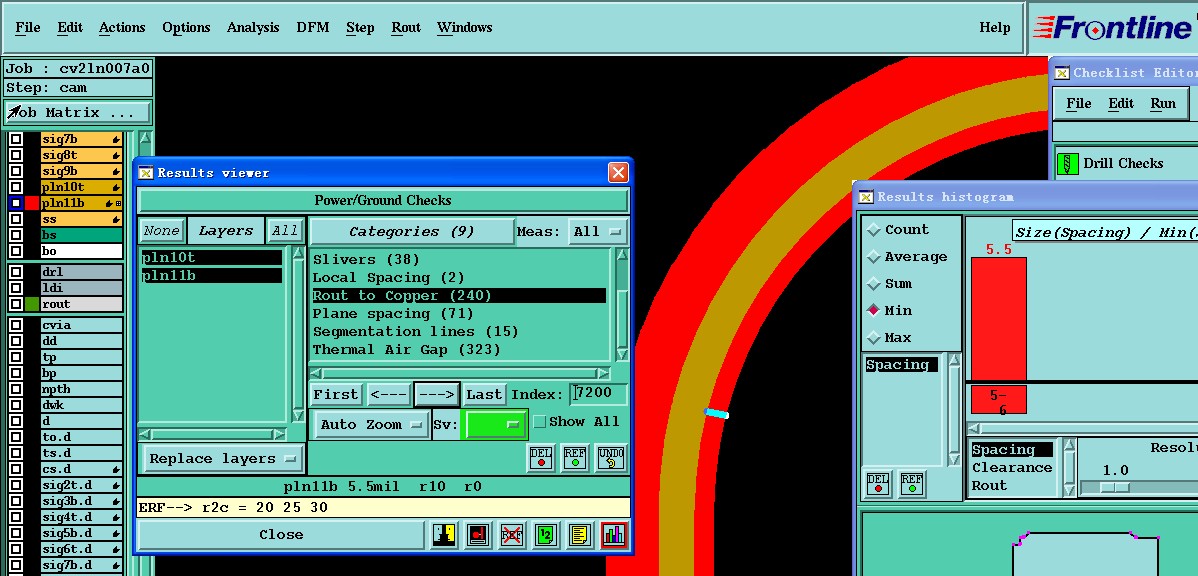Image resolution: width=1198 pixels, height=576 pixels.
Task: Open Run menu in Checklist Editor
Action: [1163, 104]
